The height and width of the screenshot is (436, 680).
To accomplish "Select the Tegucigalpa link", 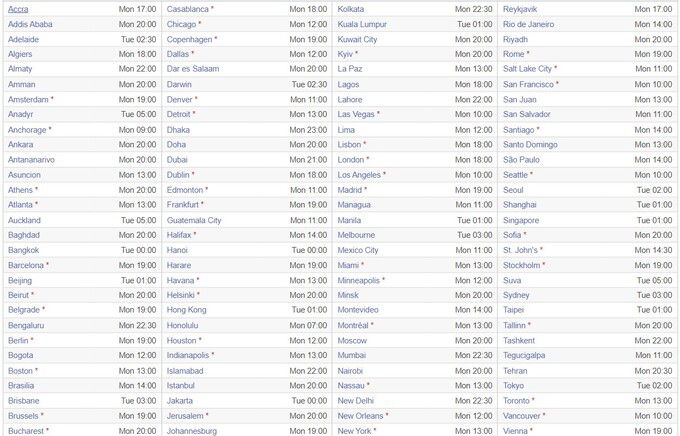I will (524, 355).
